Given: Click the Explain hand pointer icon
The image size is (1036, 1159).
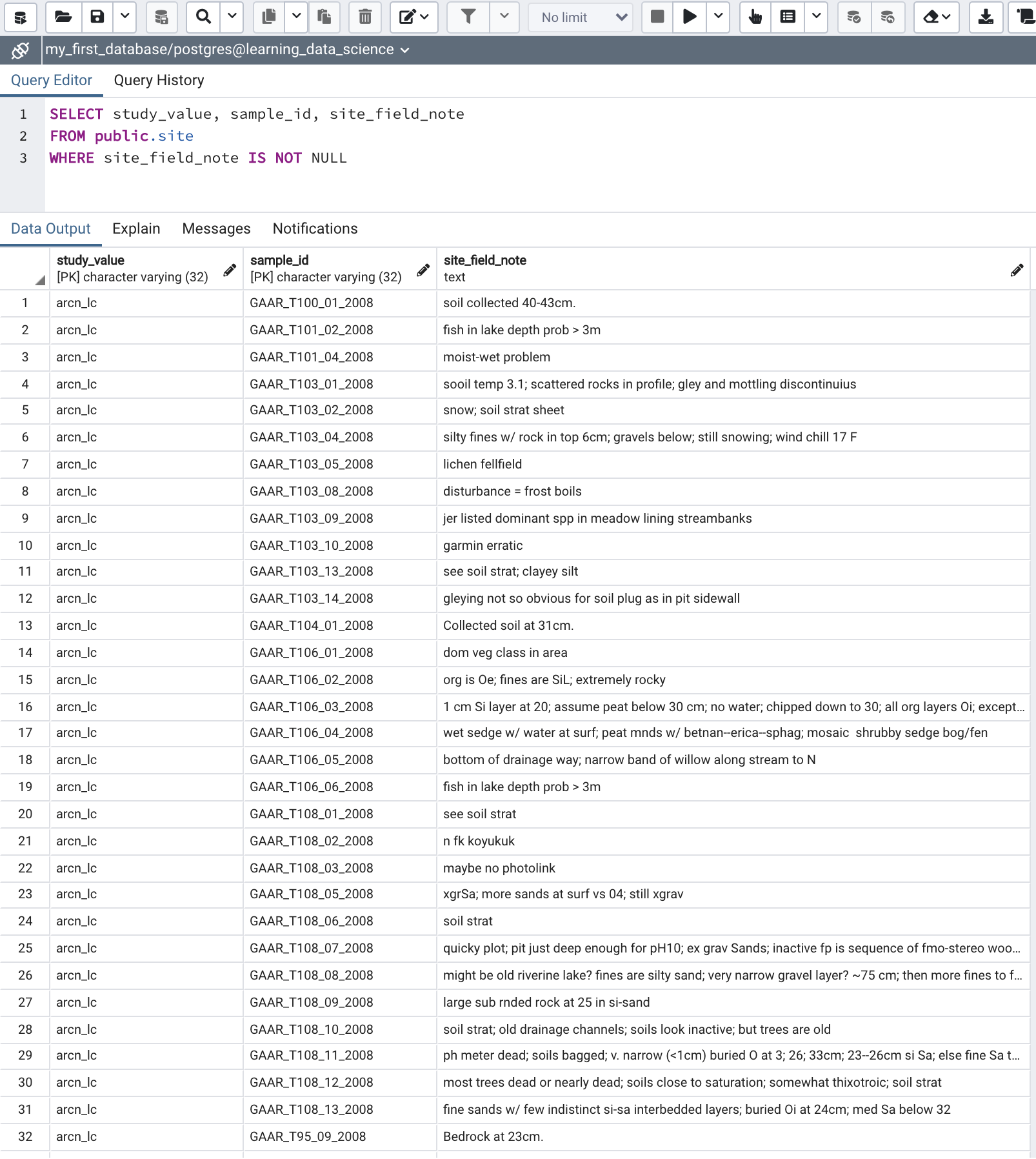Looking at the screenshot, I should 755,17.
